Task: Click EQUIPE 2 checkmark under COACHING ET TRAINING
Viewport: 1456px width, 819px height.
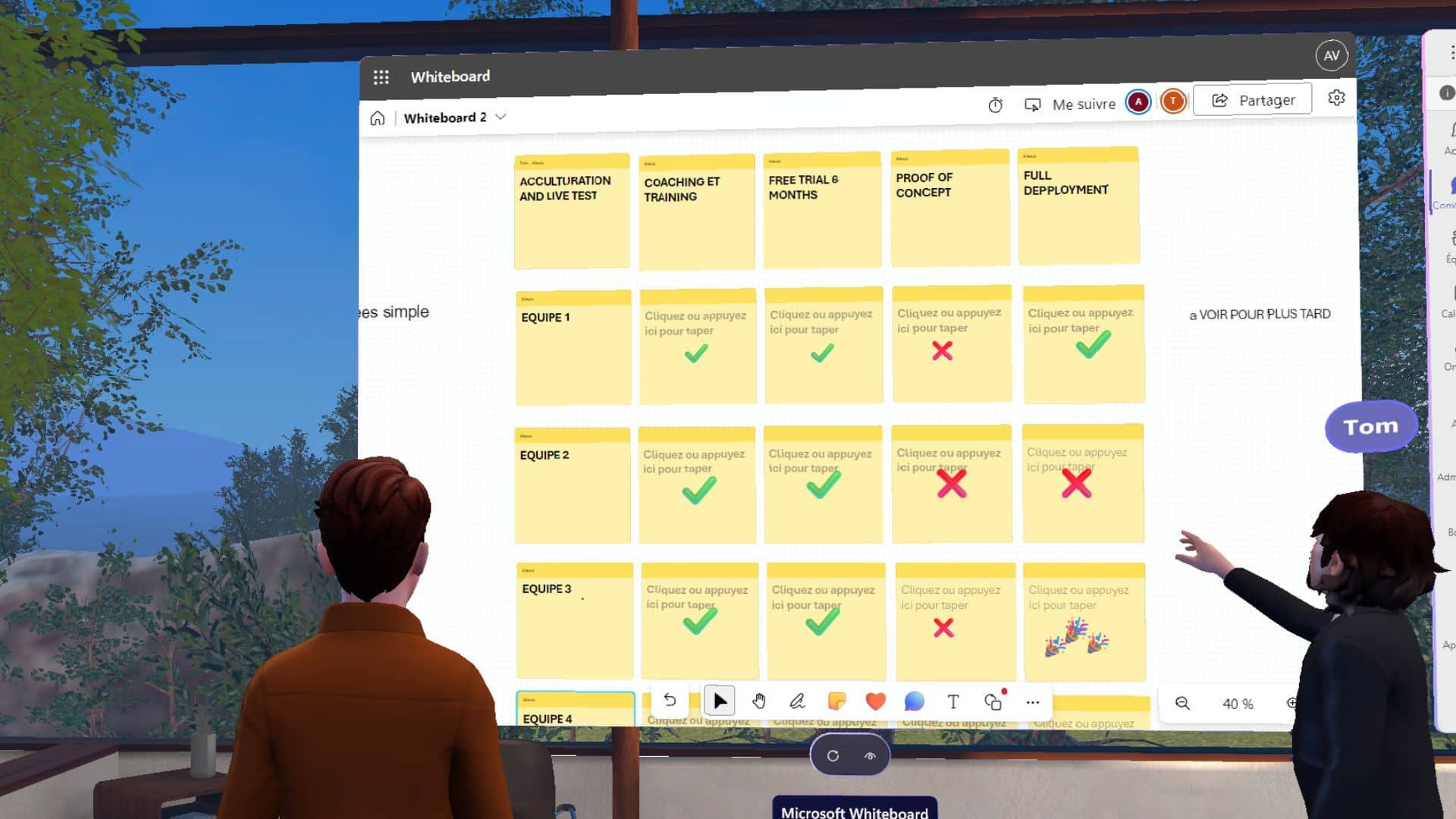Action: click(698, 491)
